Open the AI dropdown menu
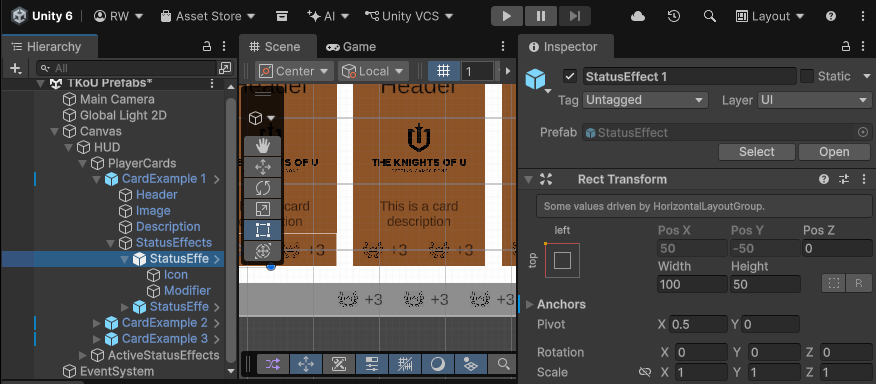 click(328, 16)
